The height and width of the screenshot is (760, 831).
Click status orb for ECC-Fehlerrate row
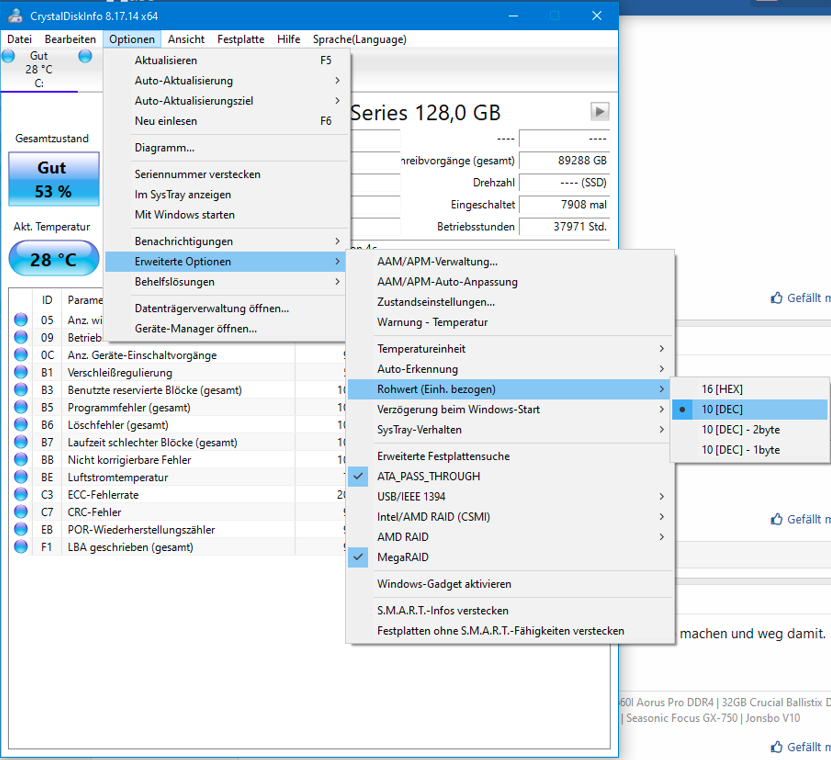pos(21,494)
